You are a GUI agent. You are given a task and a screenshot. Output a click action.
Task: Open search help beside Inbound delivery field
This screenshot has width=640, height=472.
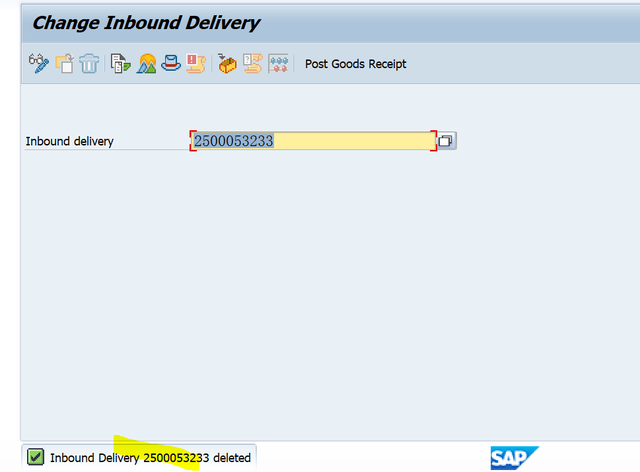point(446,141)
